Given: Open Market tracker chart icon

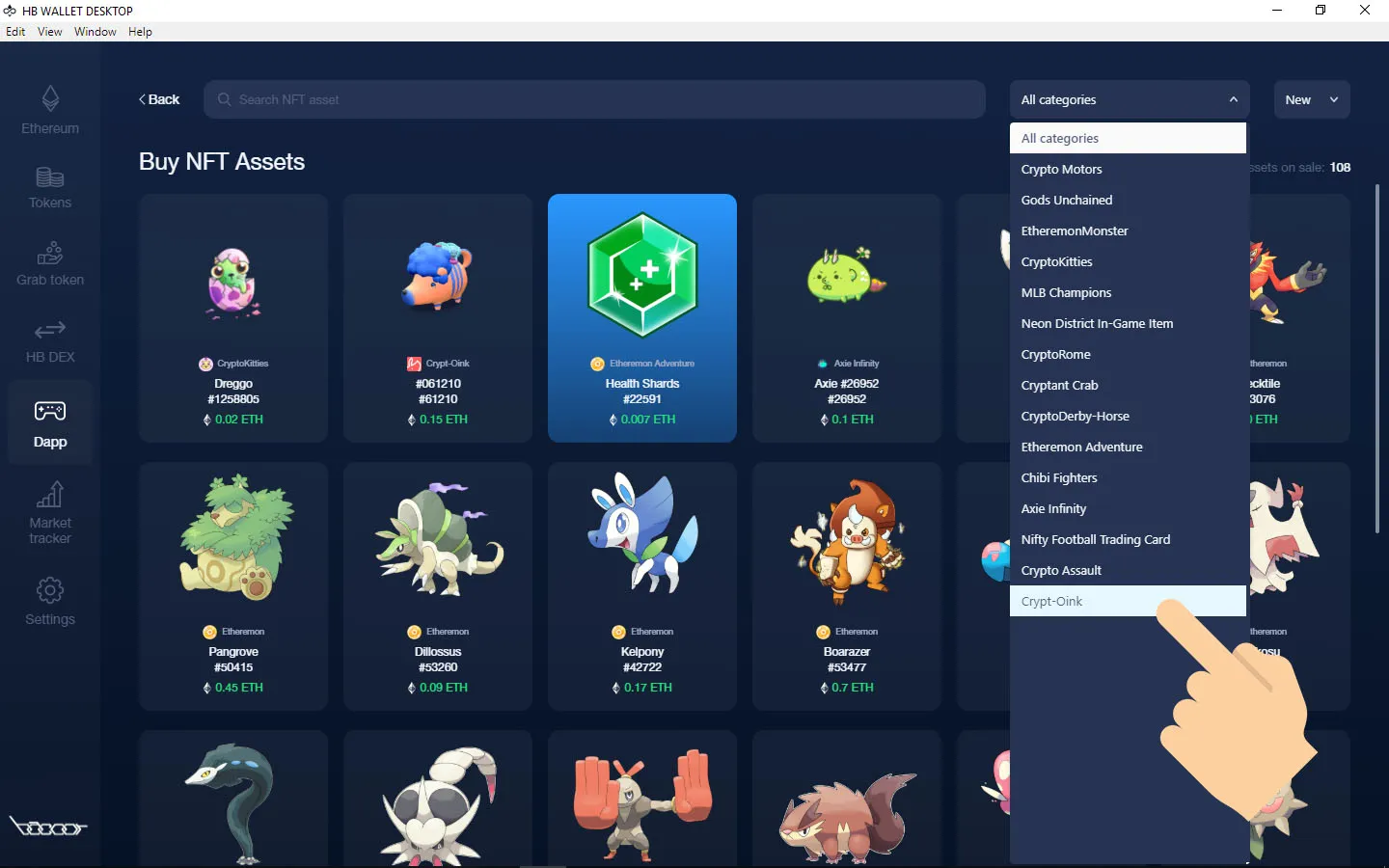Looking at the screenshot, I should 50,495.
